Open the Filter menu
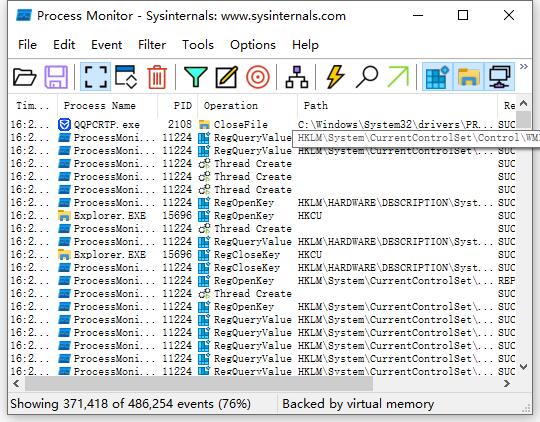Image resolution: width=540 pixels, height=422 pixels. (x=152, y=45)
